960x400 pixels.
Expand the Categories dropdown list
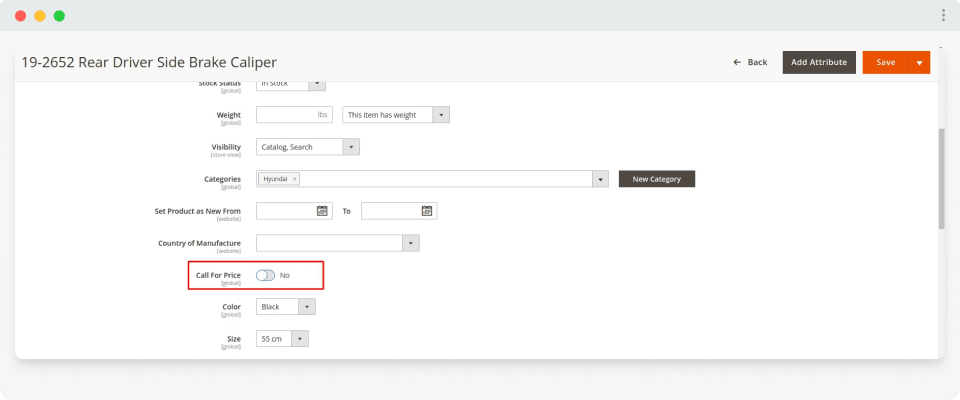(x=600, y=179)
